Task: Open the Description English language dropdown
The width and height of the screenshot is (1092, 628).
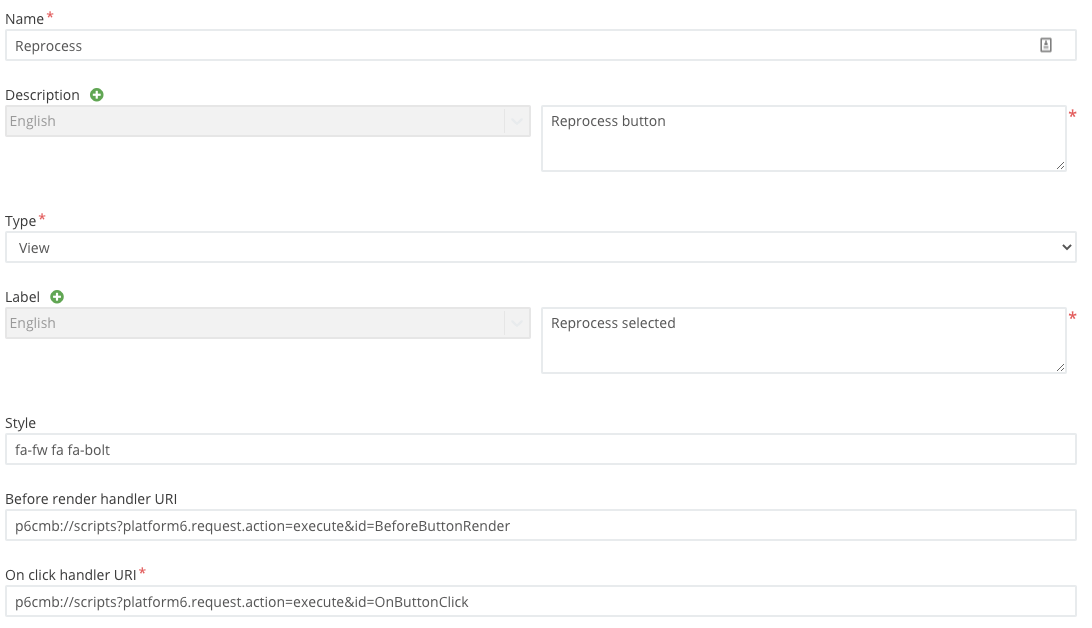Action: tap(267, 121)
